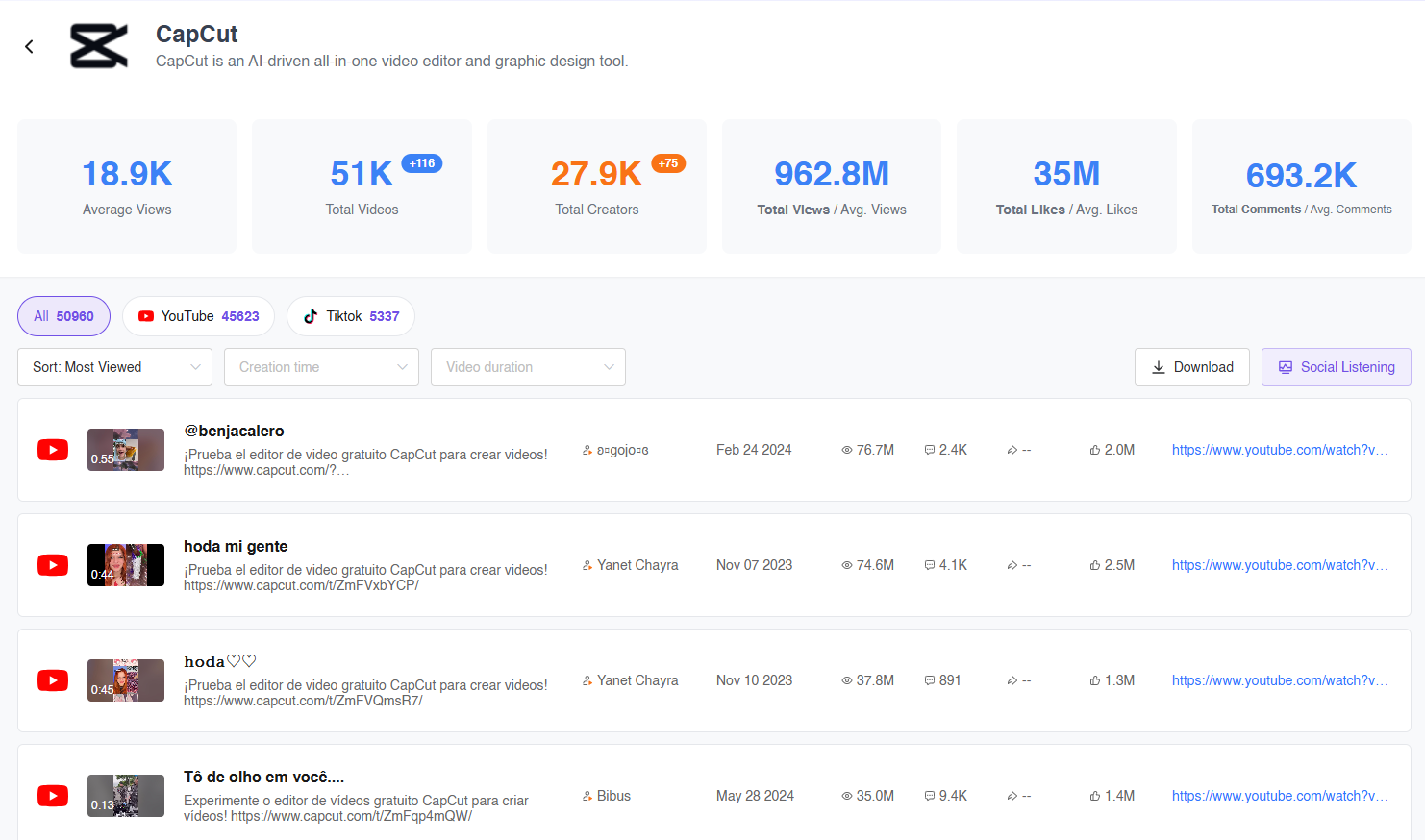Image resolution: width=1425 pixels, height=840 pixels.
Task: Open the YouTube link for benjacalero video
Action: point(1280,450)
